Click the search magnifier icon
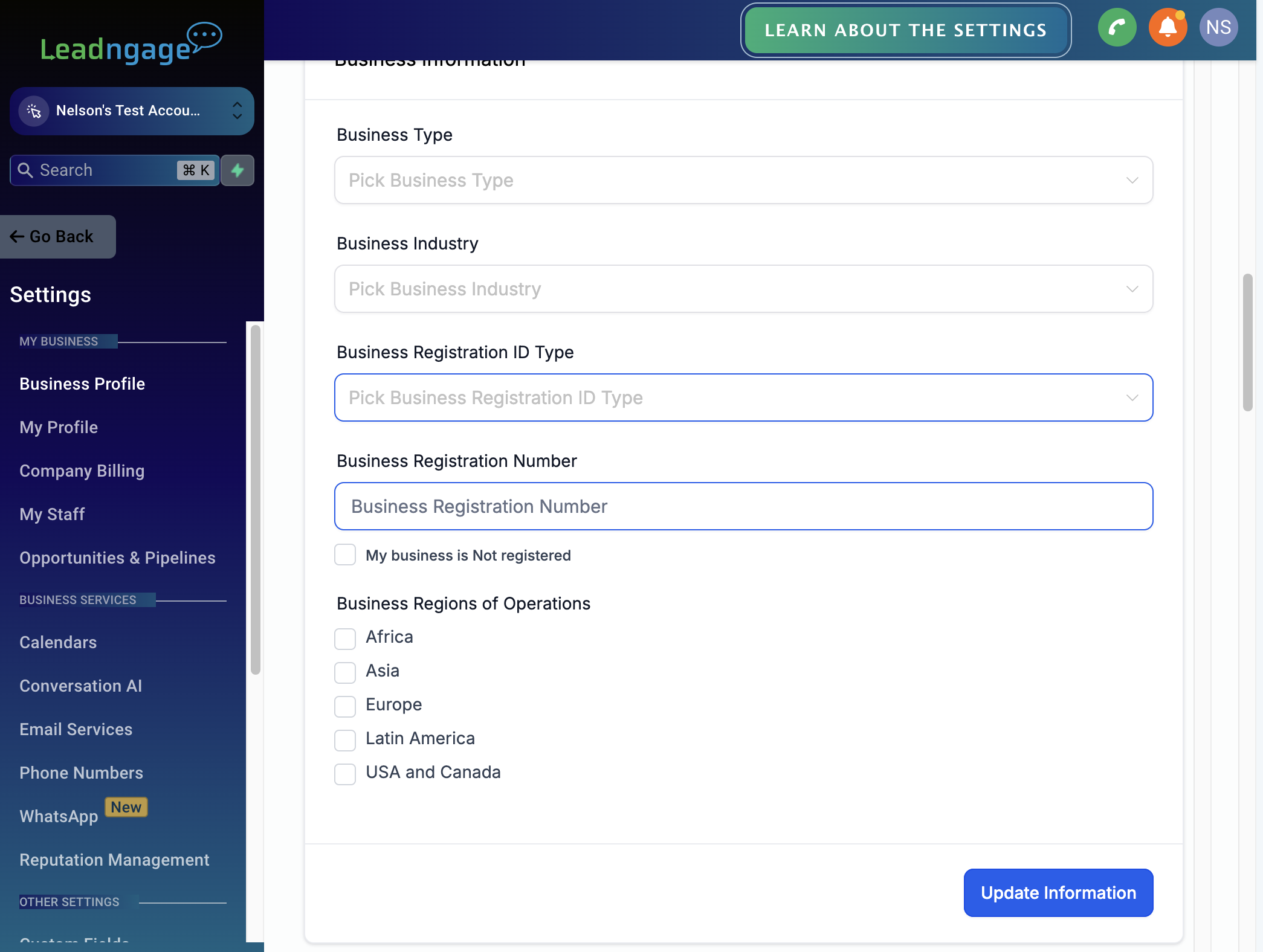Viewport: 1263px width, 952px height. 25,170
